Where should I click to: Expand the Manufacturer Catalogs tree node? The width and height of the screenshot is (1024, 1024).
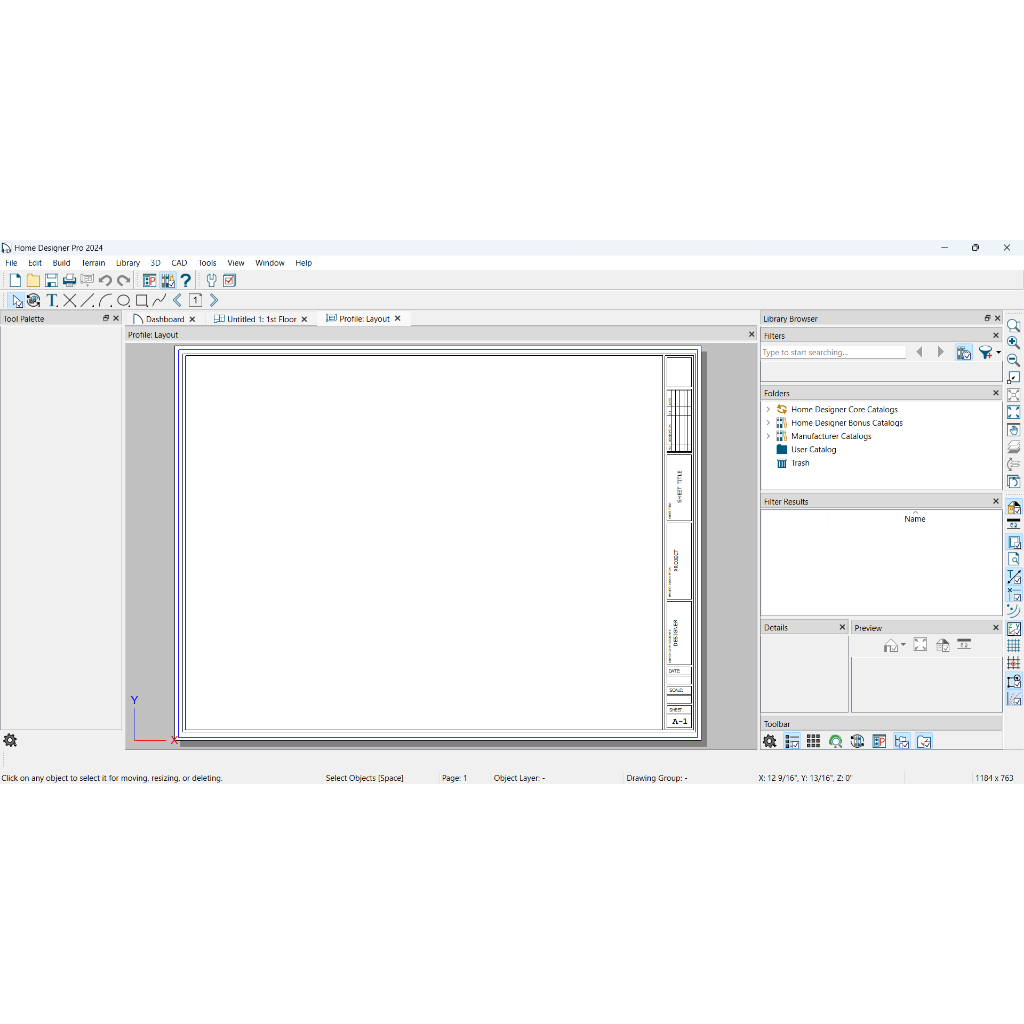(x=768, y=436)
